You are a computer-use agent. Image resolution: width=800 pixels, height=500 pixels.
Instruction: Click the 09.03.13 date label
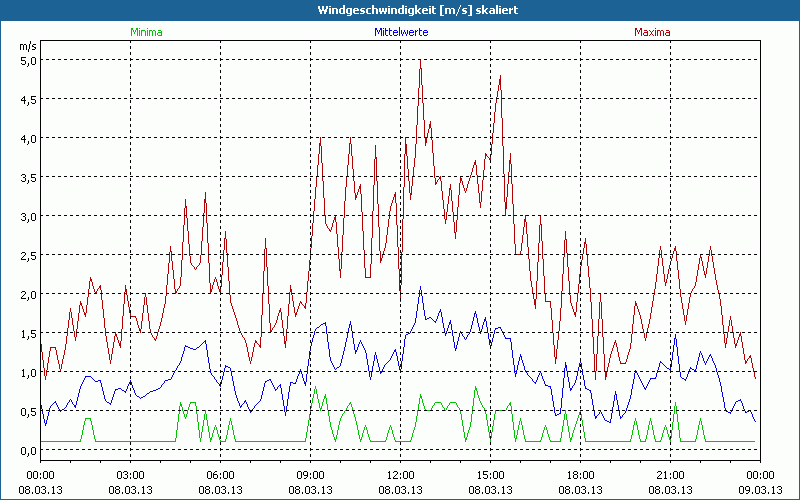tap(760, 489)
